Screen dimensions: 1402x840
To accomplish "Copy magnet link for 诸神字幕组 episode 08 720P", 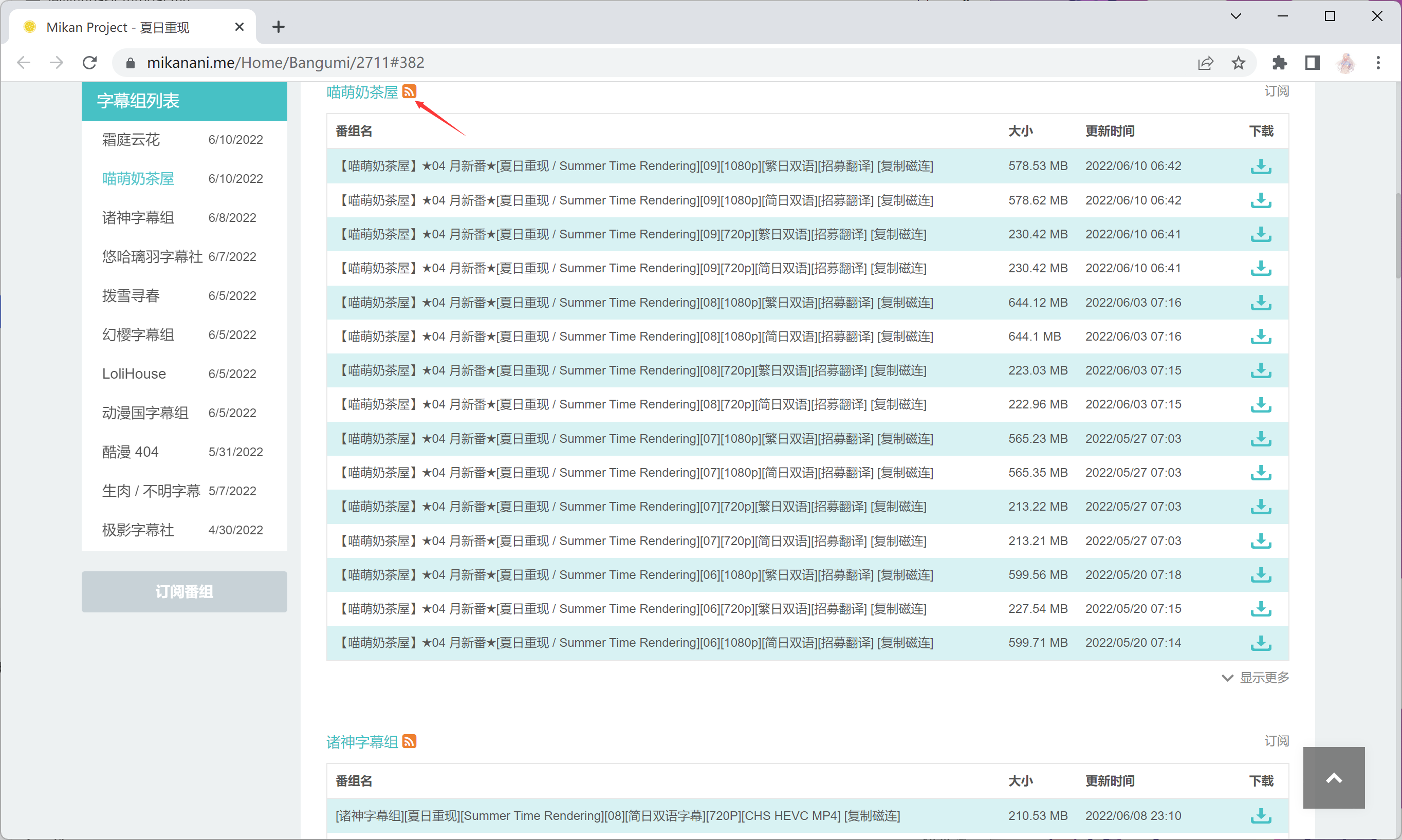I will [872, 816].
